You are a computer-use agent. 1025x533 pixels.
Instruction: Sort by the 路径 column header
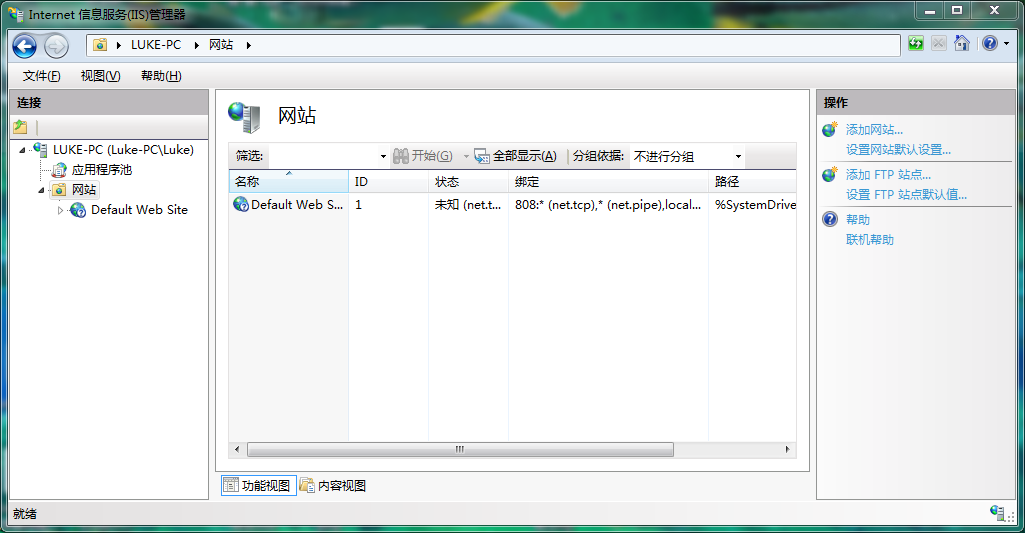(752, 181)
